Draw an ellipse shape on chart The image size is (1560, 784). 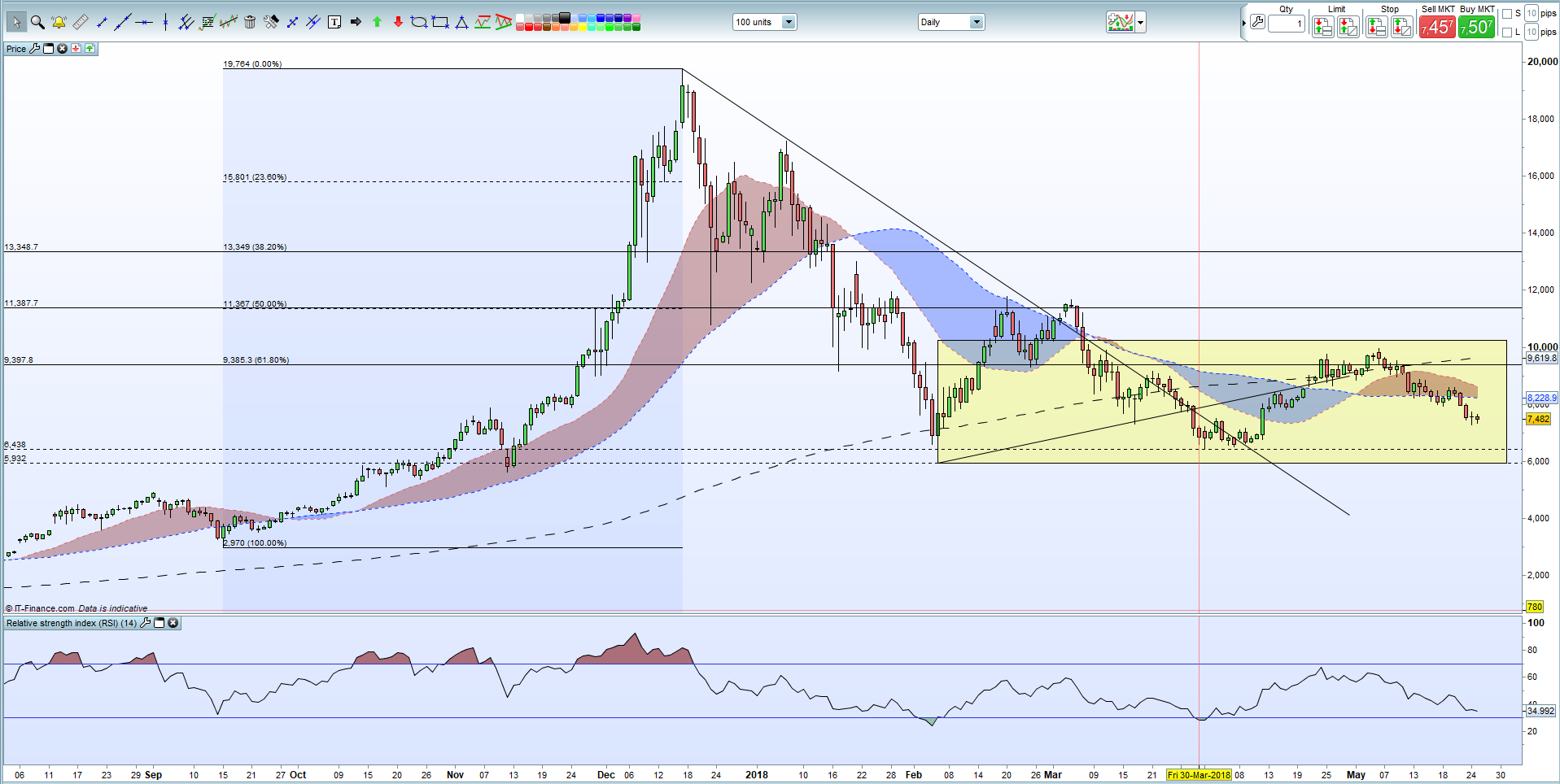point(419,22)
